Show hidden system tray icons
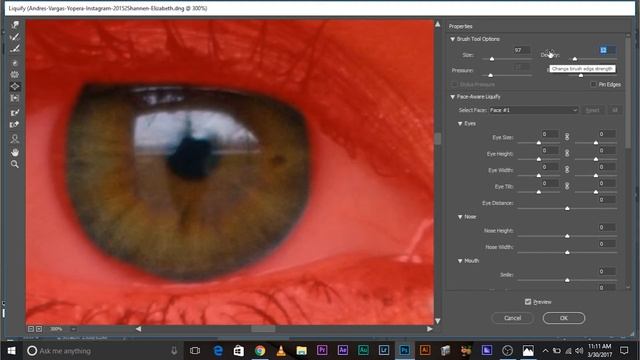 click(545, 351)
